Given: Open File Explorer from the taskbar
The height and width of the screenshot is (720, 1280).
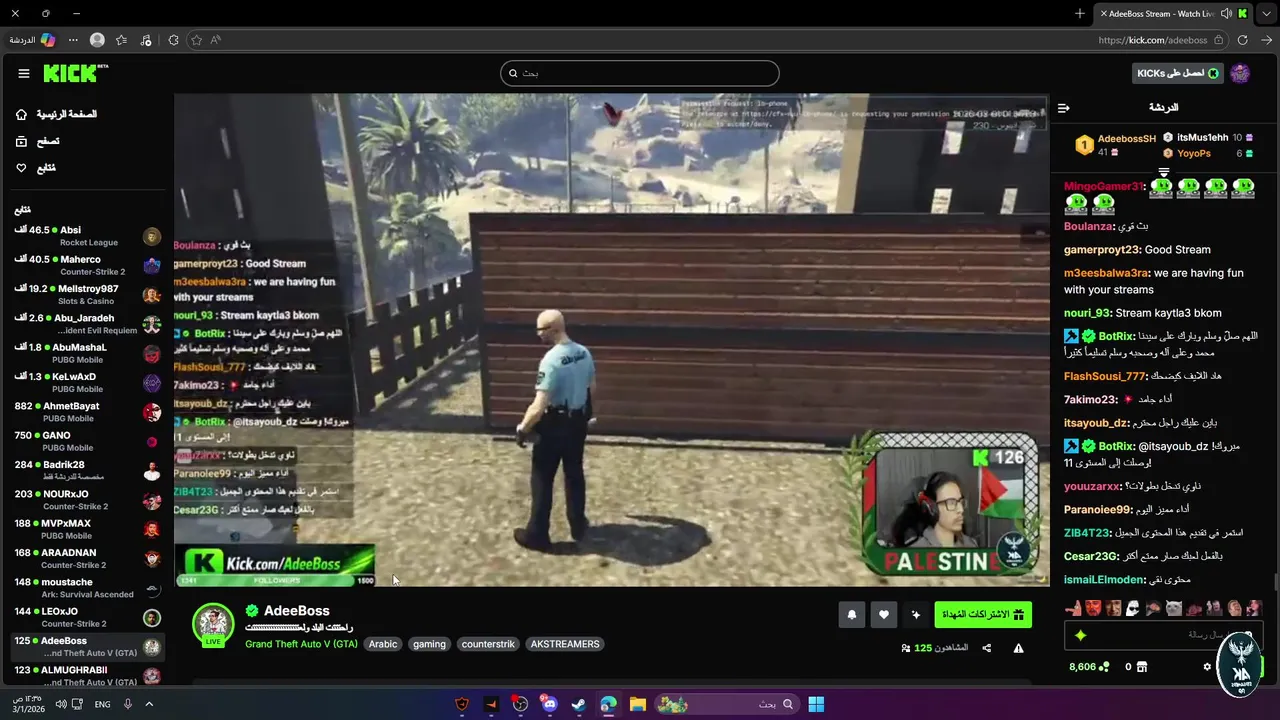Looking at the screenshot, I should [x=637, y=704].
